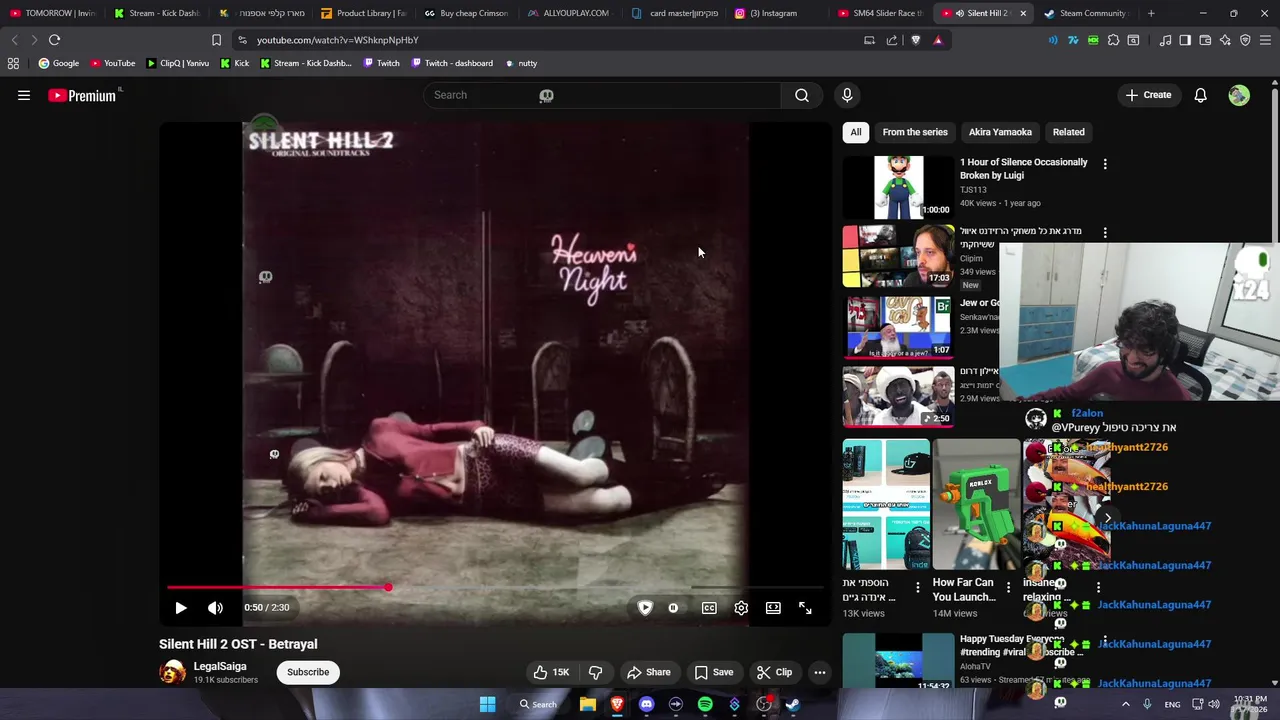Click the shield play icon in player

[645, 608]
